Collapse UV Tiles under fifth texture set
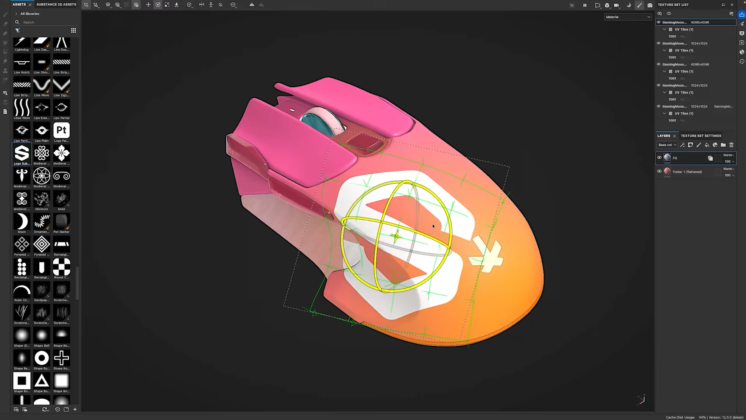746x420 pixels. (x=665, y=114)
